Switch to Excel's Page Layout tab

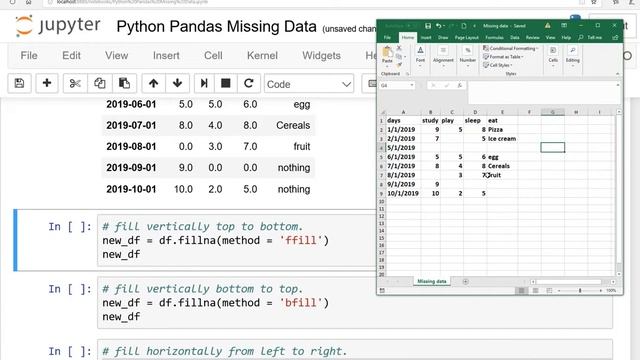[x=467, y=38]
